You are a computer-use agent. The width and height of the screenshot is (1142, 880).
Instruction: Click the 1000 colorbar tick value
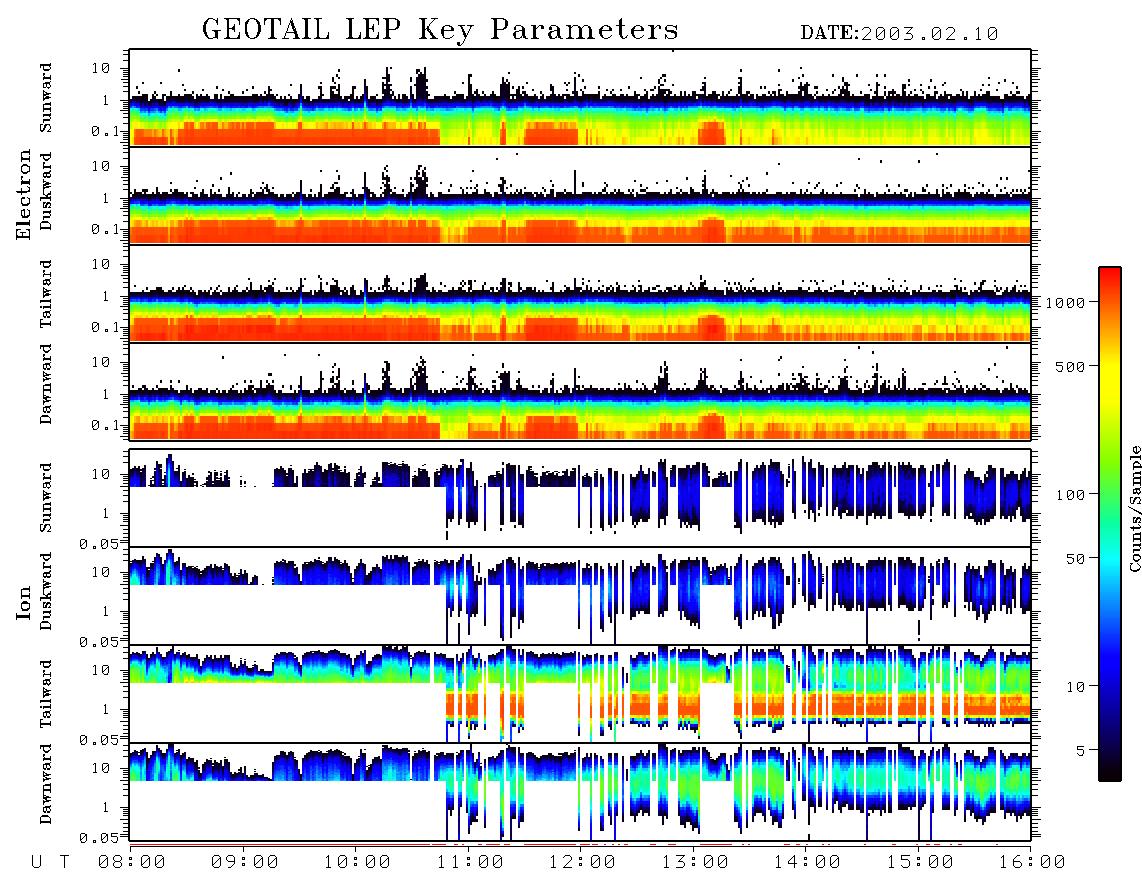point(1065,302)
